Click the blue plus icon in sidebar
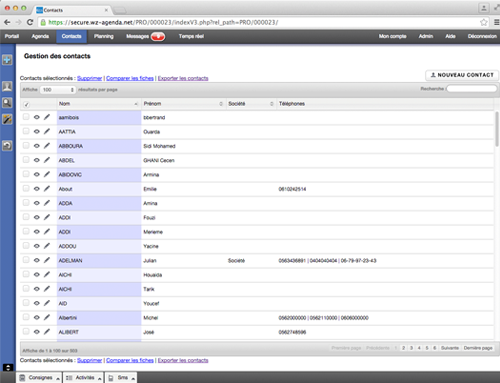This screenshot has height=383, width=500. point(7,60)
